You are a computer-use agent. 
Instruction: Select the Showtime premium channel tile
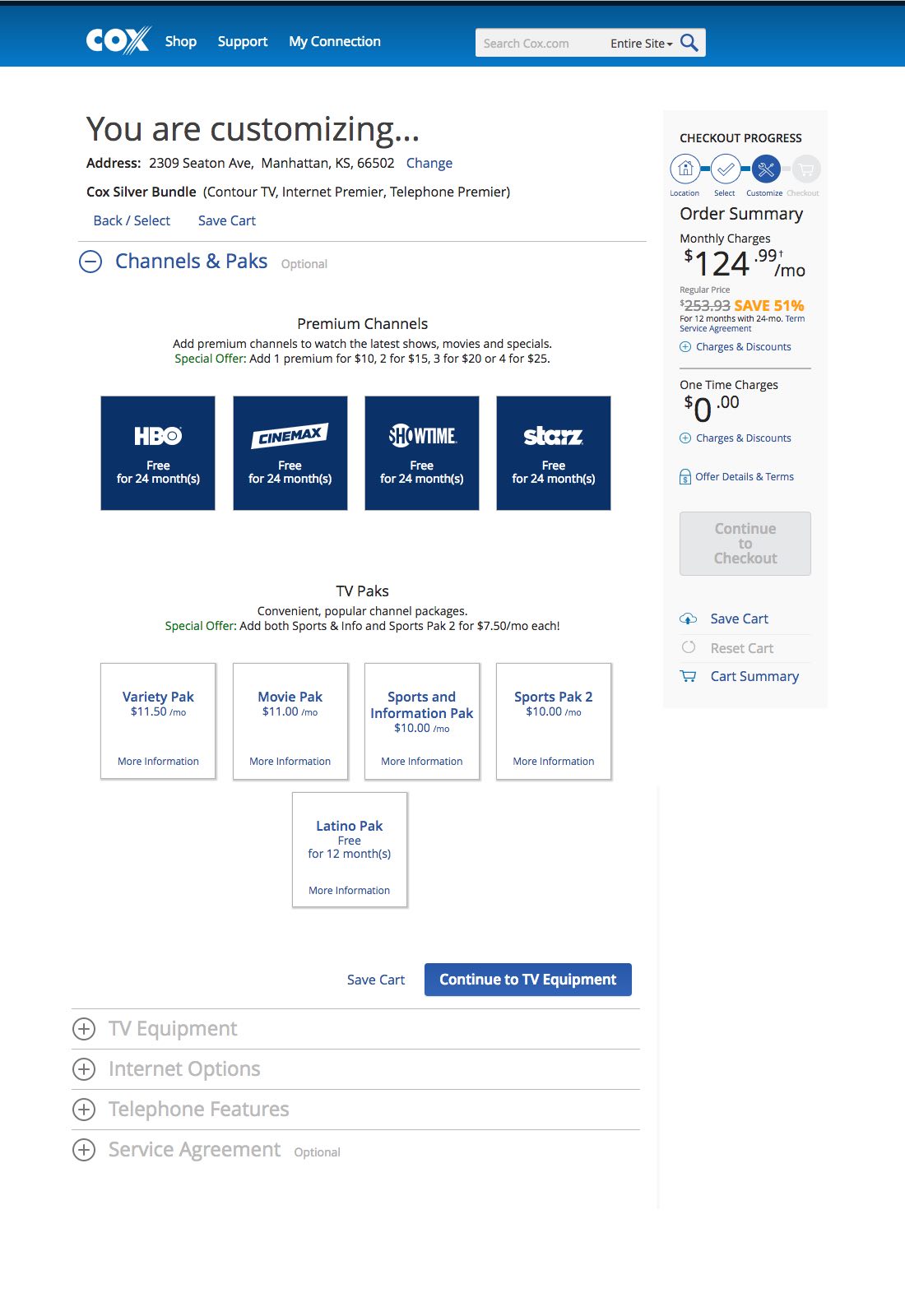pyautogui.click(x=422, y=453)
